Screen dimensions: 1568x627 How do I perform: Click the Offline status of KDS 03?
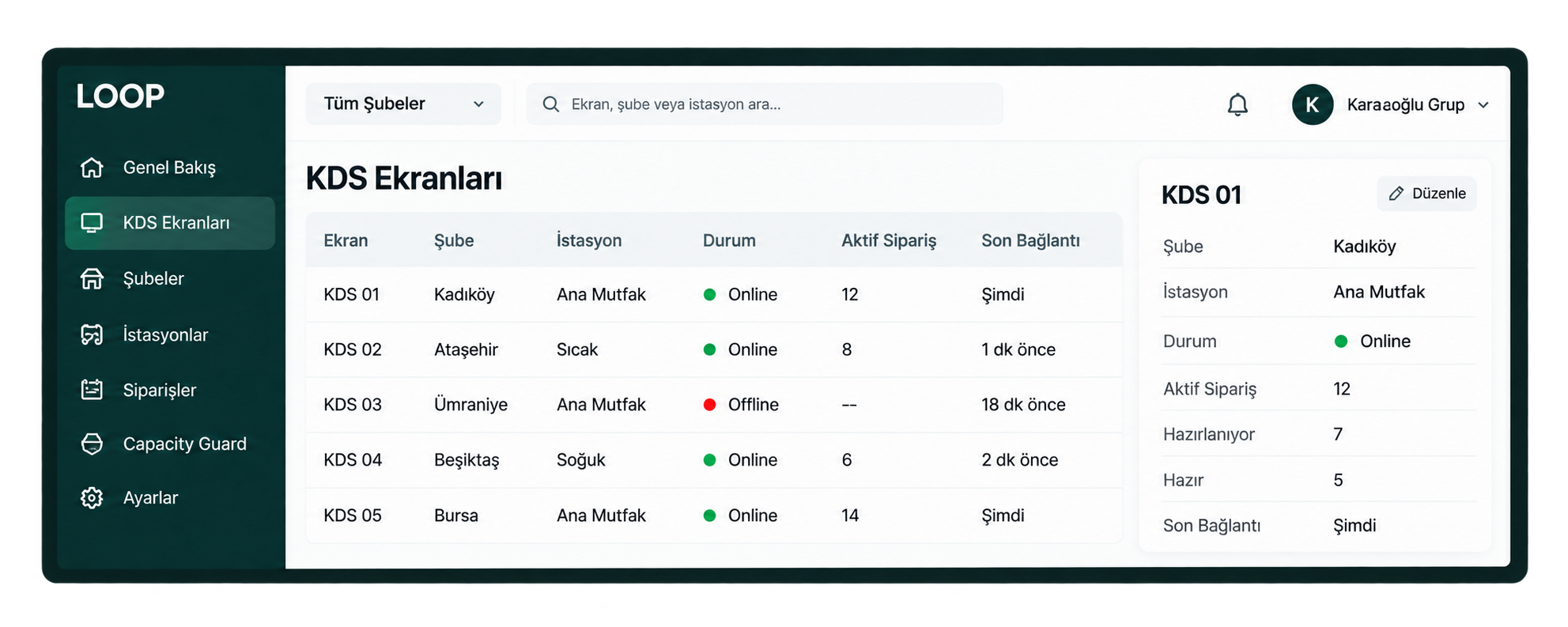(x=741, y=405)
